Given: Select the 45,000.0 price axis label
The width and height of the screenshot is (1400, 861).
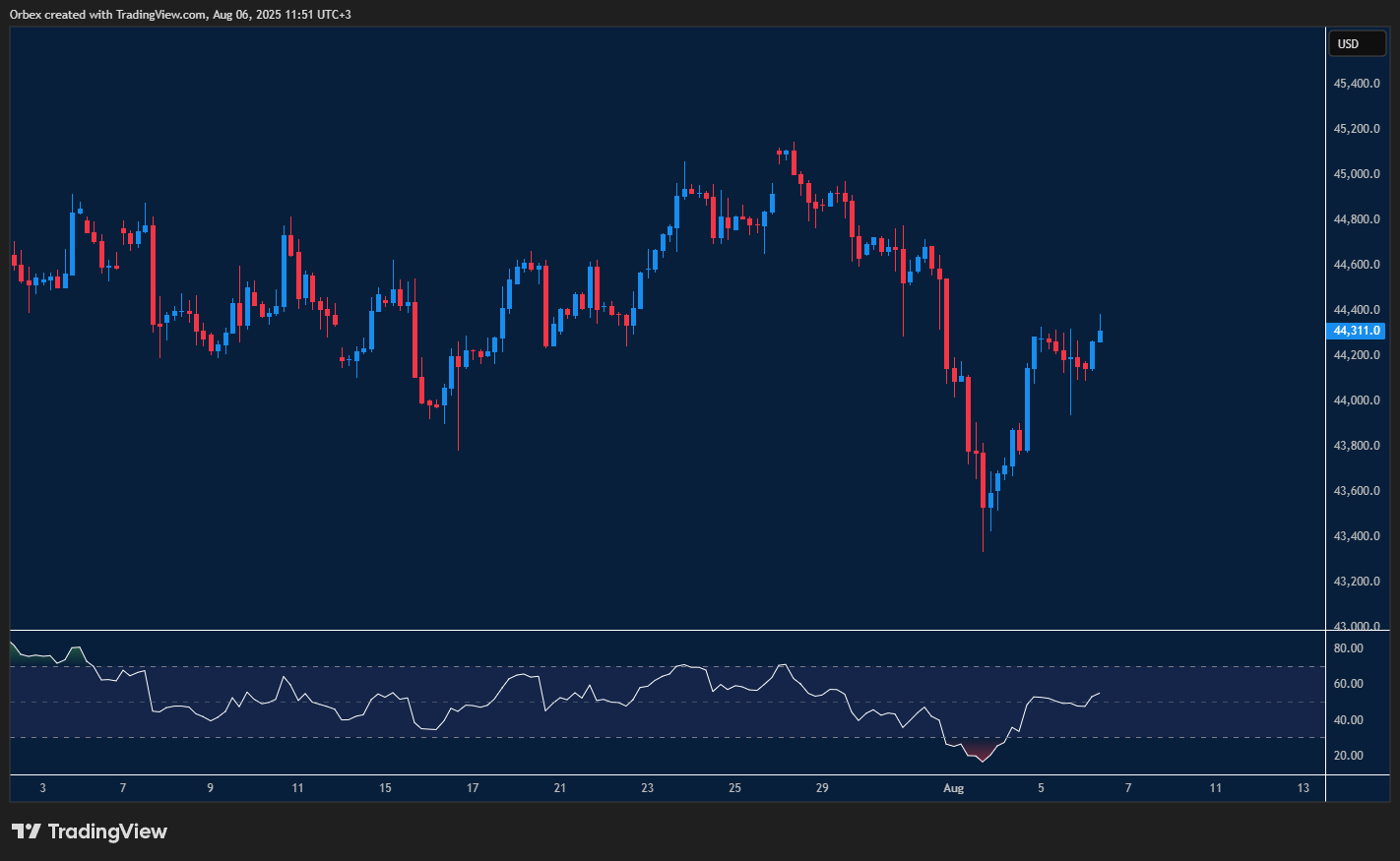Looking at the screenshot, I should tap(1357, 174).
